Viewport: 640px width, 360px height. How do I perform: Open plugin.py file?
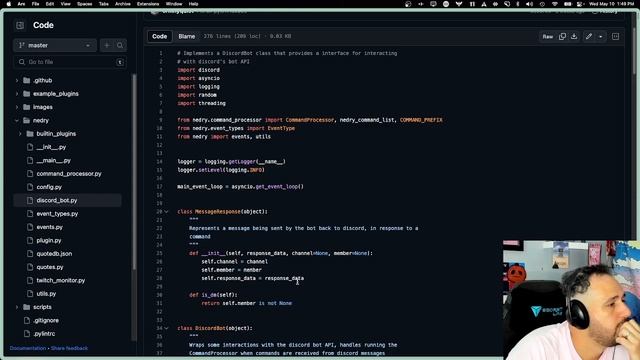click(49, 240)
